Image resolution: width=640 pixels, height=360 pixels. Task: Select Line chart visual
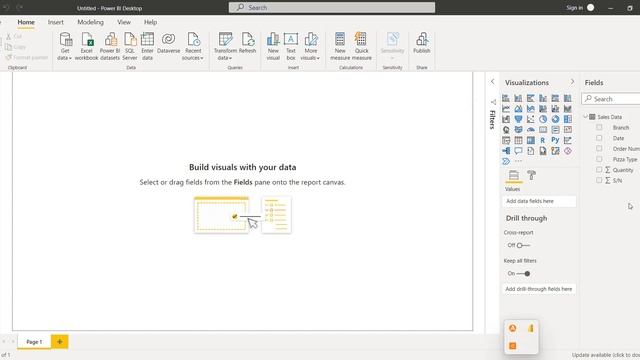pos(506,109)
